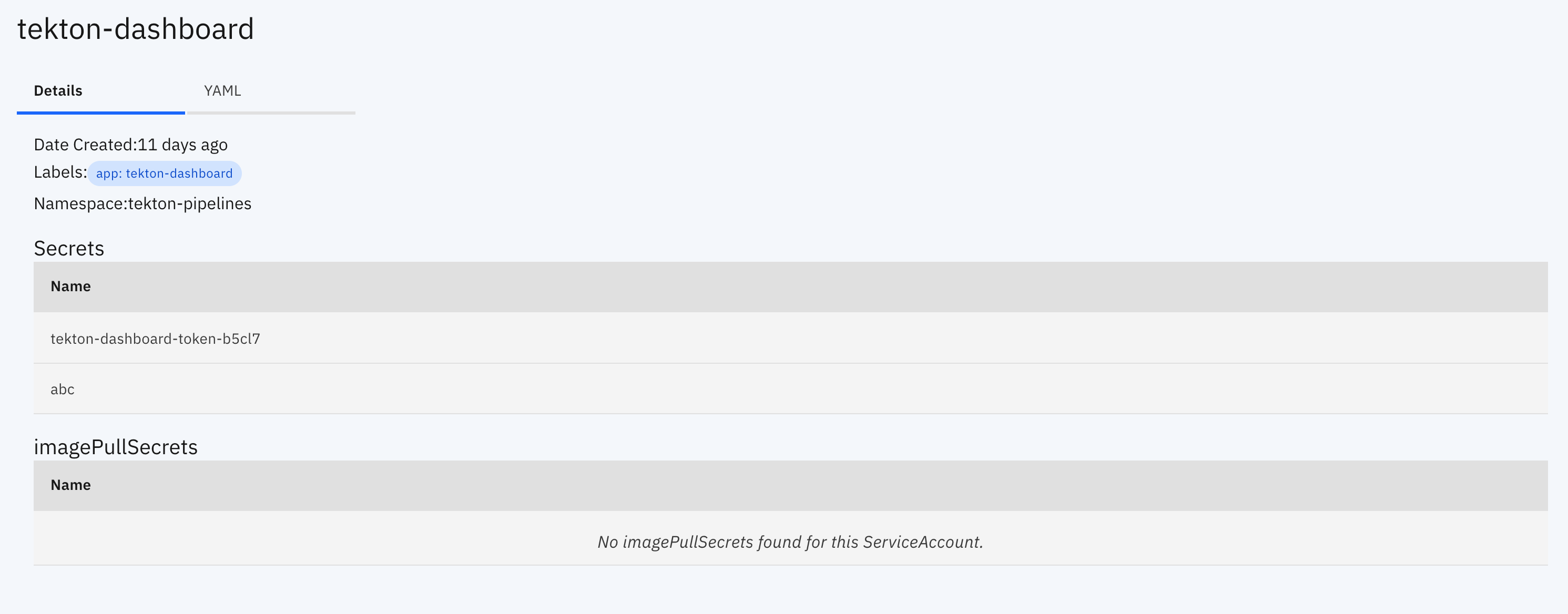Select the Details tab

(58, 90)
